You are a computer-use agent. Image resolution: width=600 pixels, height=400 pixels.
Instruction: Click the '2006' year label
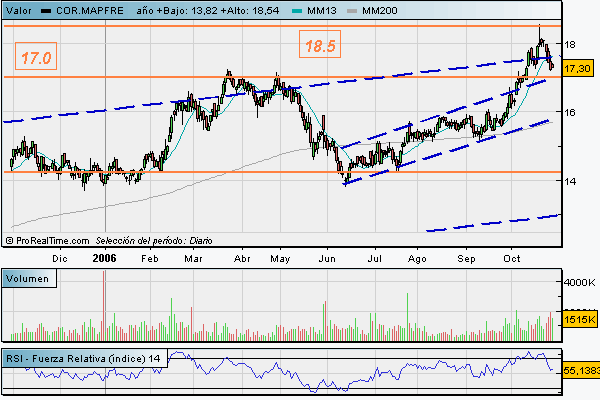tap(104, 258)
